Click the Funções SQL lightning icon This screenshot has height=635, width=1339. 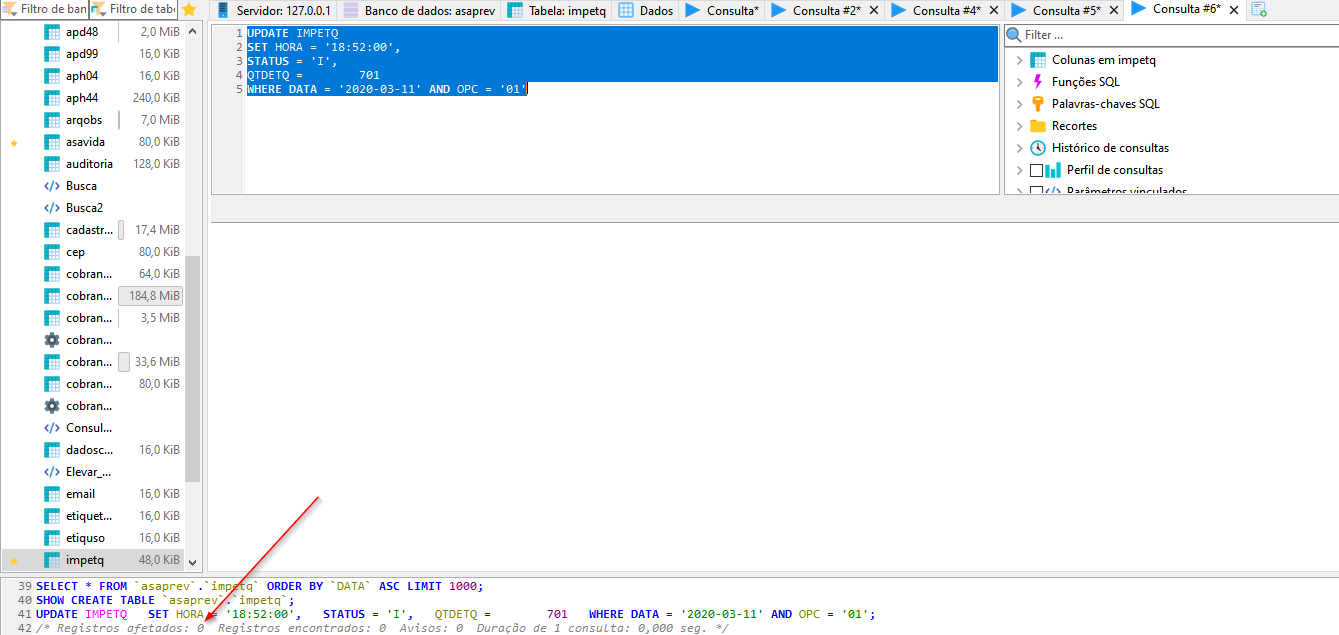point(1037,82)
